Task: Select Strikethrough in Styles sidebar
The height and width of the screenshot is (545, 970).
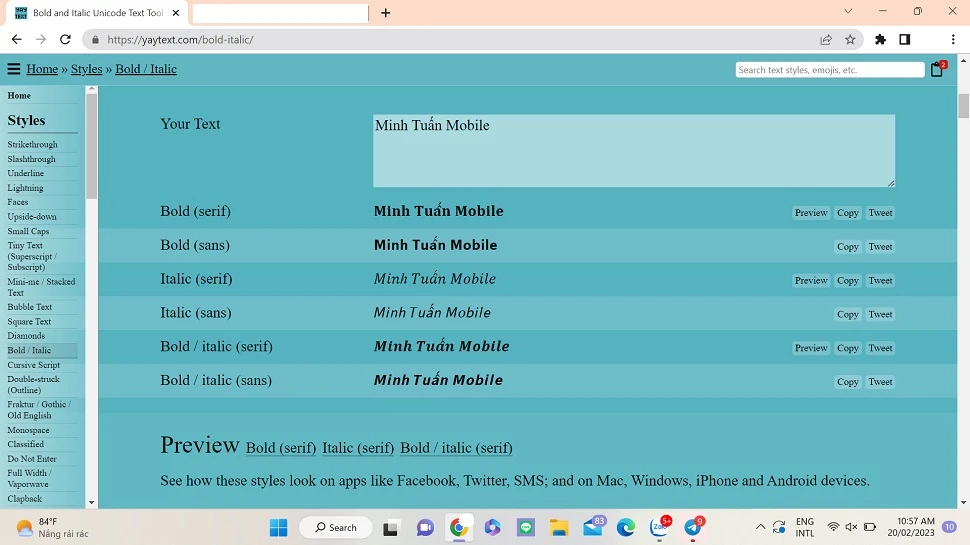Action: 33,145
